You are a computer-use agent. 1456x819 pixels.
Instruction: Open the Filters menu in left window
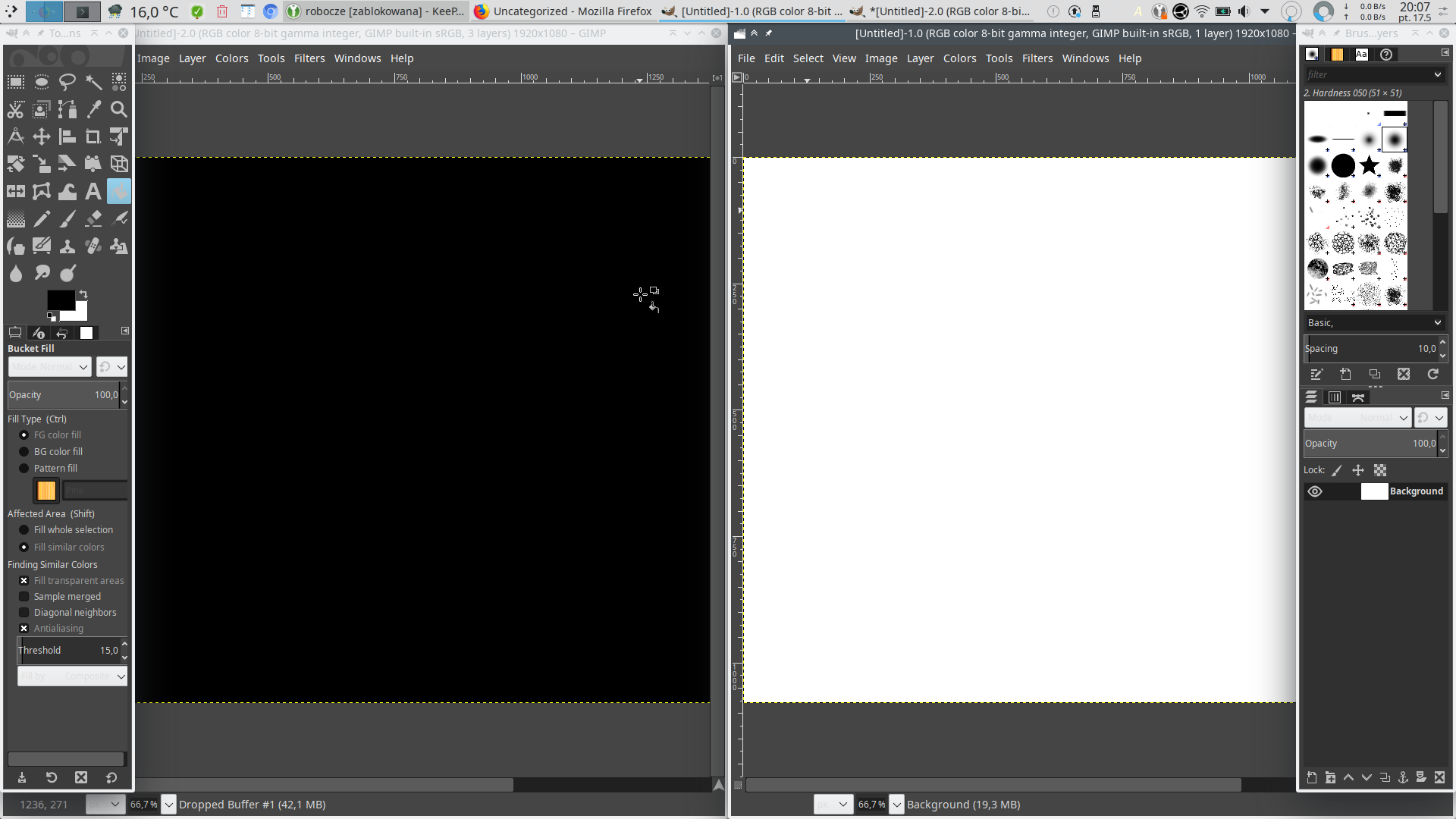[309, 58]
